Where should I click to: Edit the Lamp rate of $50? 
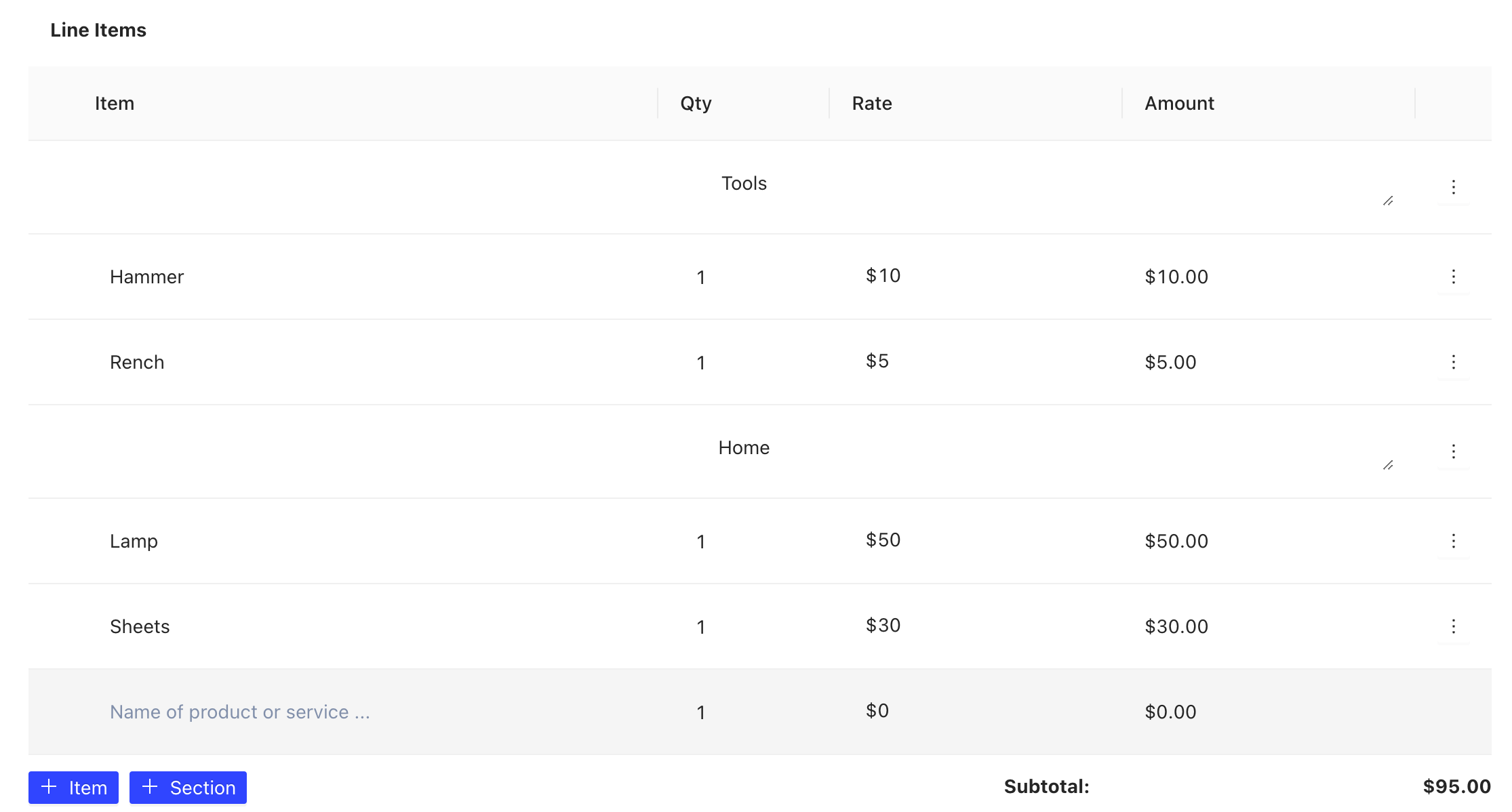click(x=883, y=540)
